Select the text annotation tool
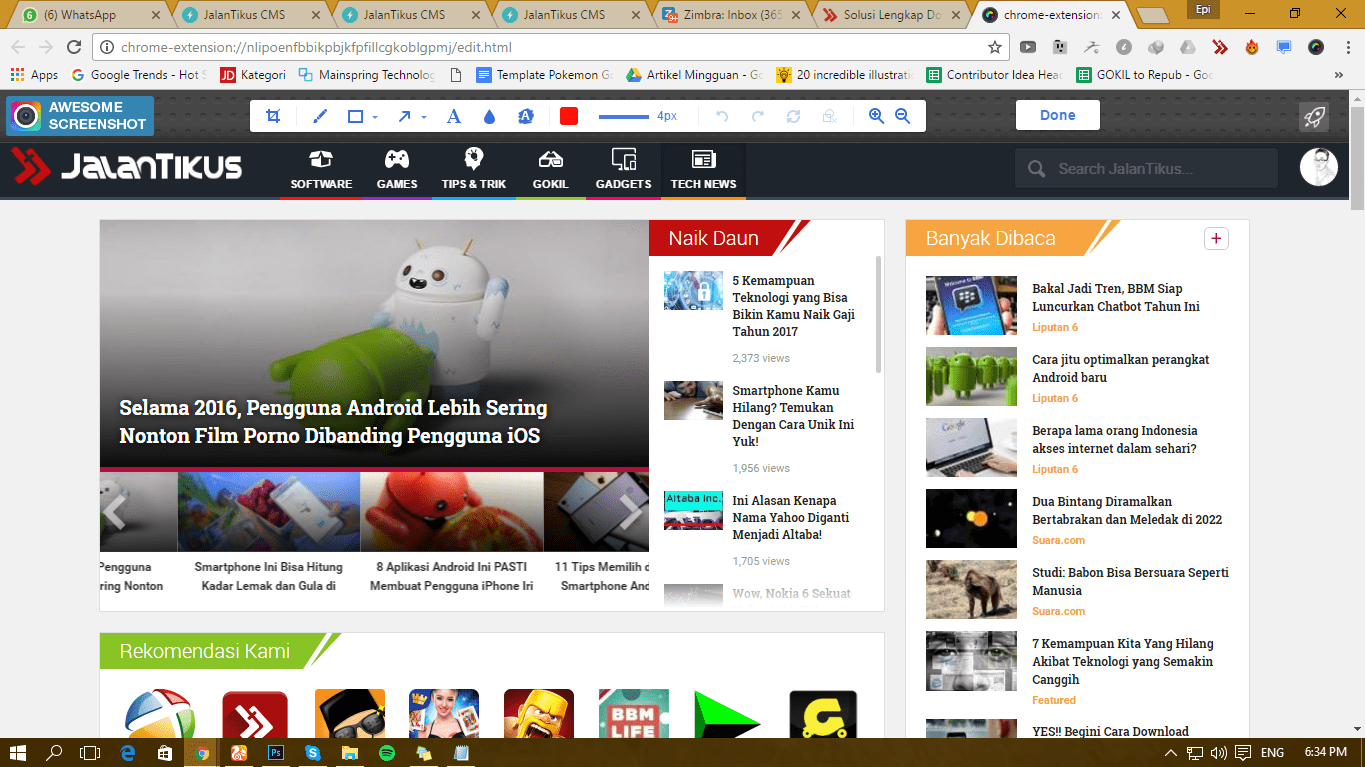1365x767 pixels. pos(453,116)
